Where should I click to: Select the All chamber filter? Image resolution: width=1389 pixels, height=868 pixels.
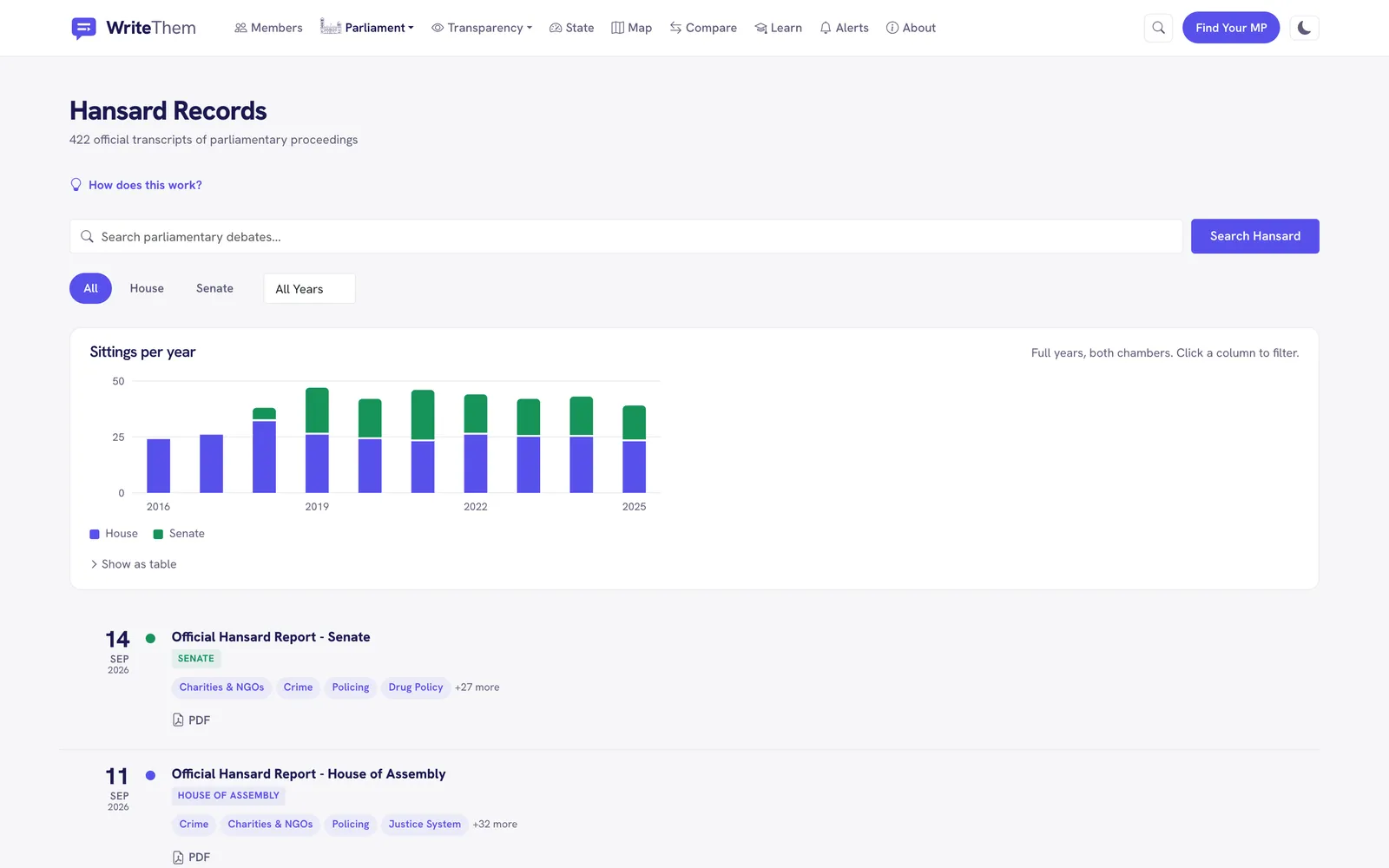[x=90, y=288]
